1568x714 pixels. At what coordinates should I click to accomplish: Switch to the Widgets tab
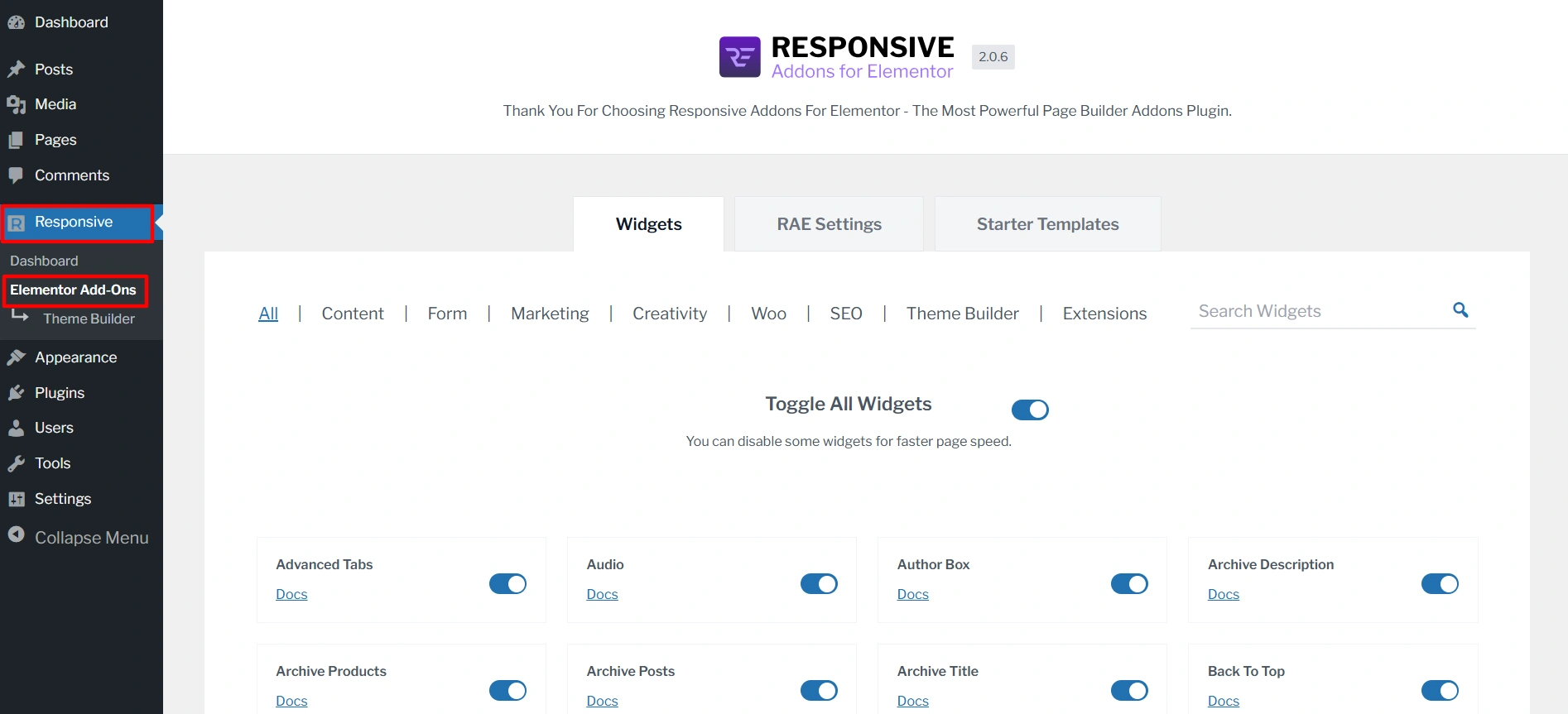[x=648, y=224]
